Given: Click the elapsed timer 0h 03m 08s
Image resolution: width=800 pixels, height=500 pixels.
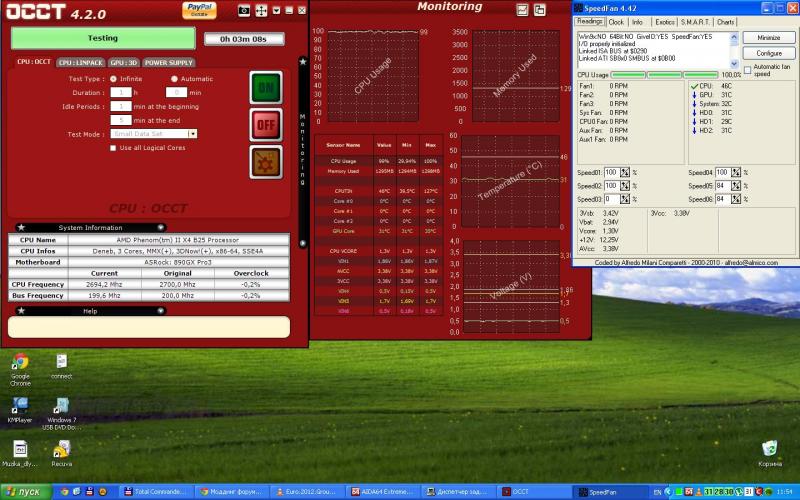Looking at the screenshot, I should click(x=244, y=39).
